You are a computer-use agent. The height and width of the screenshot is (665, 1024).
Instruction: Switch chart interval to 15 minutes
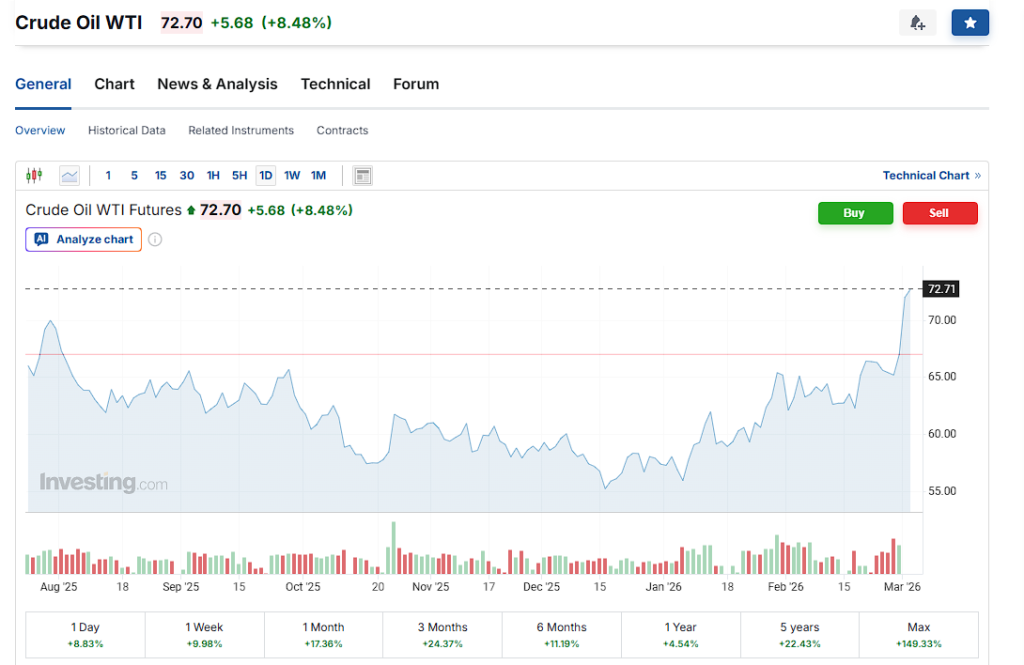(160, 175)
